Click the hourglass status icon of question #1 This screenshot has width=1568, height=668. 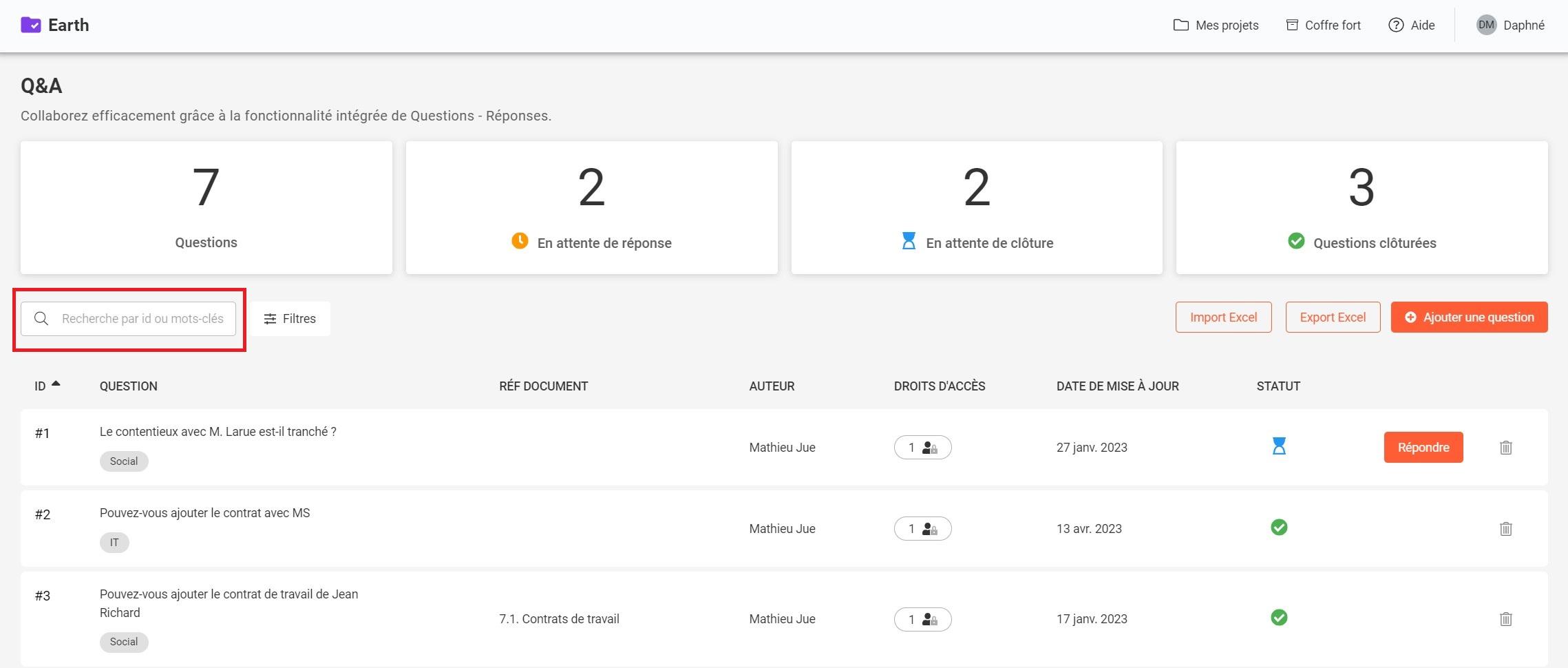pos(1279,446)
